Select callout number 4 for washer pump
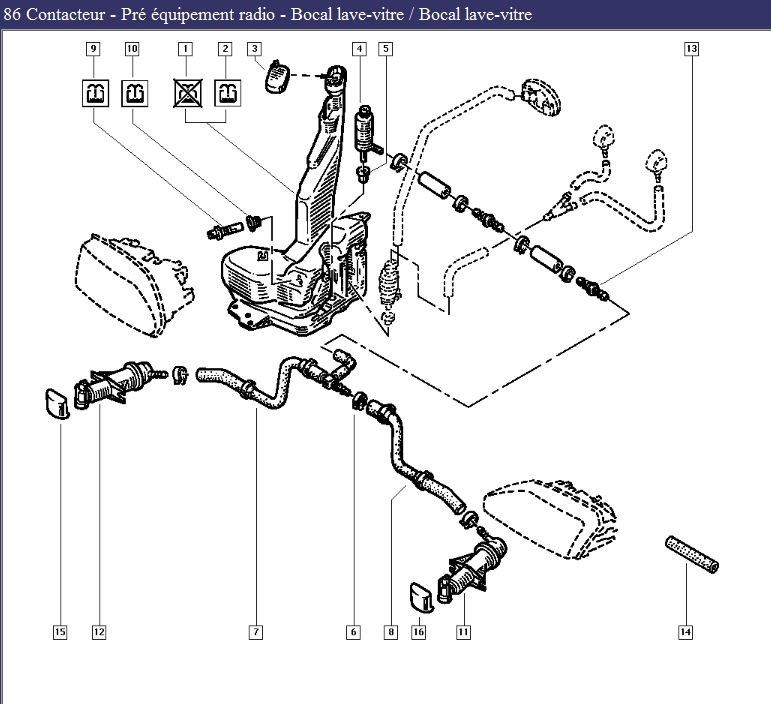The image size is (771, 704). tap(359, 49)
